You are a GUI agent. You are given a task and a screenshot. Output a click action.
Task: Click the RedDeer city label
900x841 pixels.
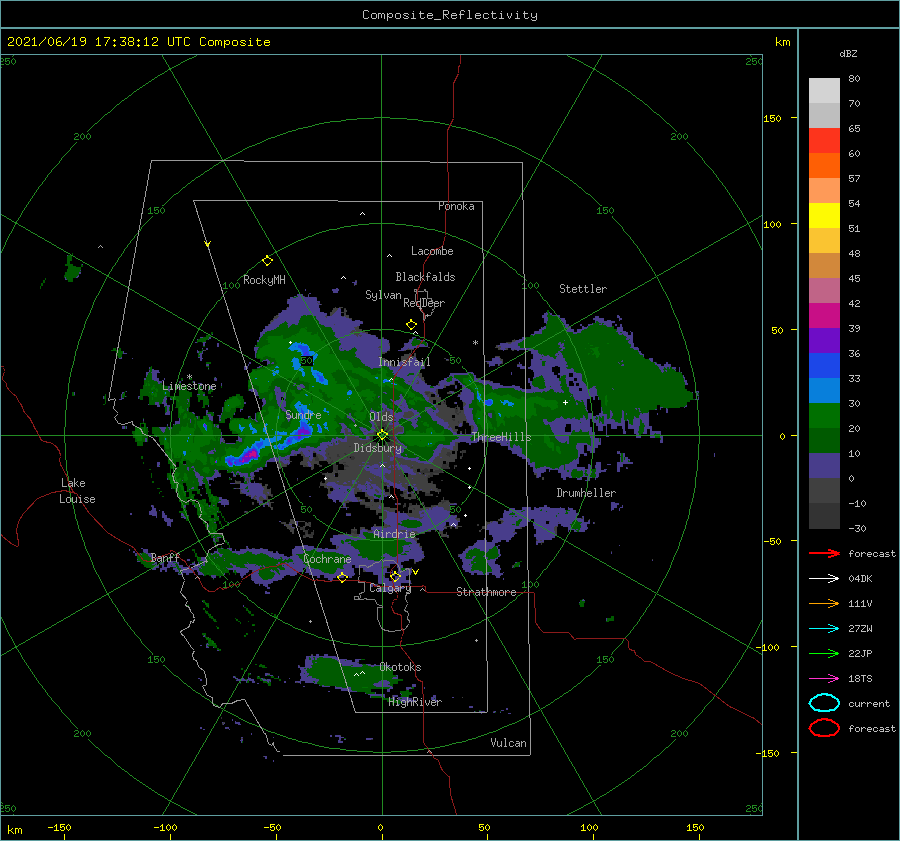tap(424, 303)
